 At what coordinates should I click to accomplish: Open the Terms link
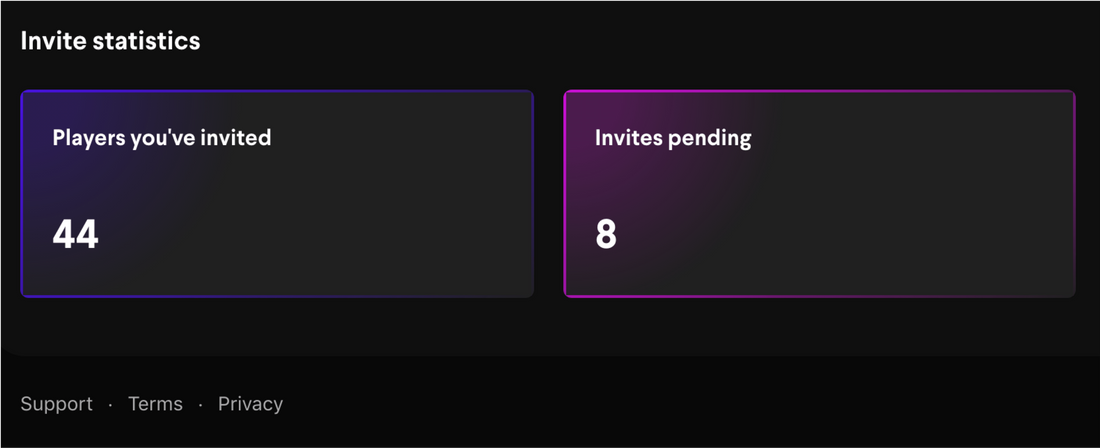tap(155, 404)
